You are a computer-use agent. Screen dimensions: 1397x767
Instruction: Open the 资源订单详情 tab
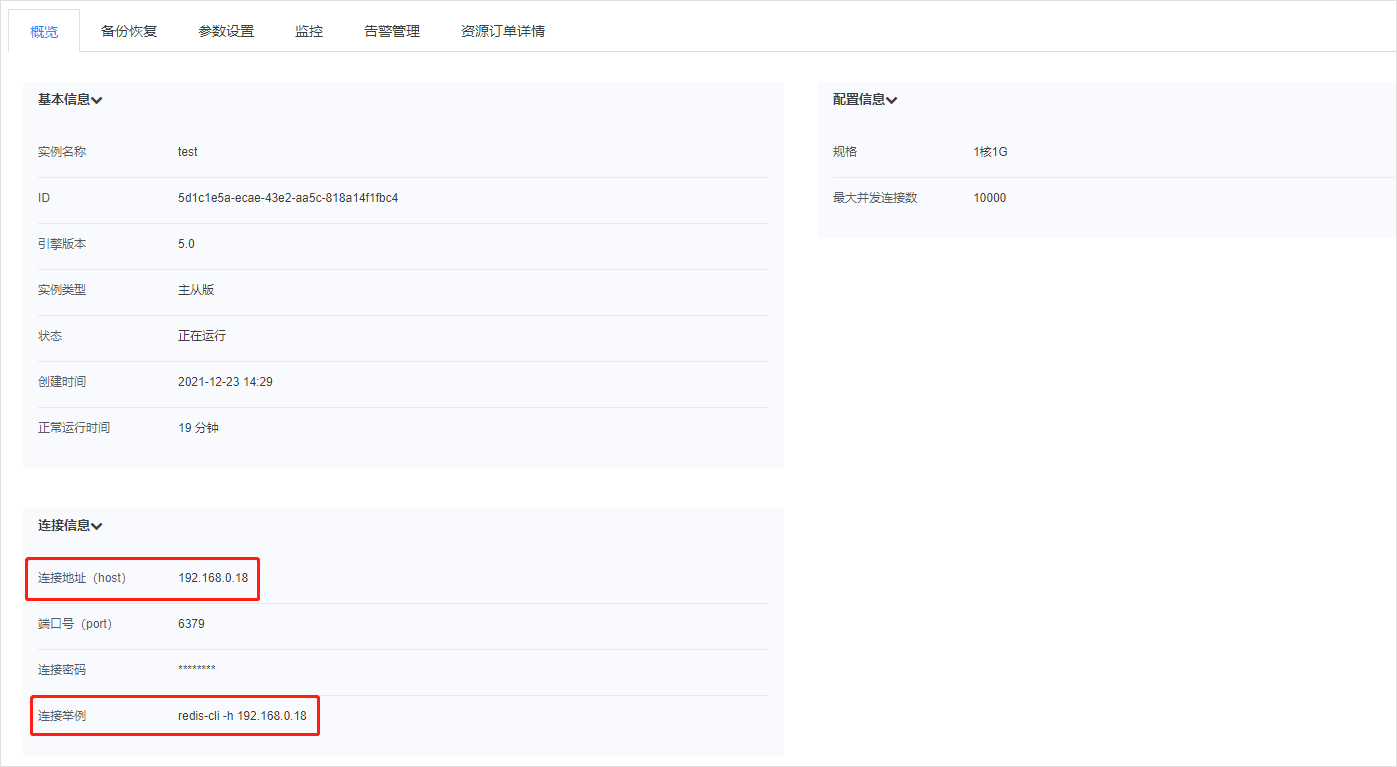(503, 31)
